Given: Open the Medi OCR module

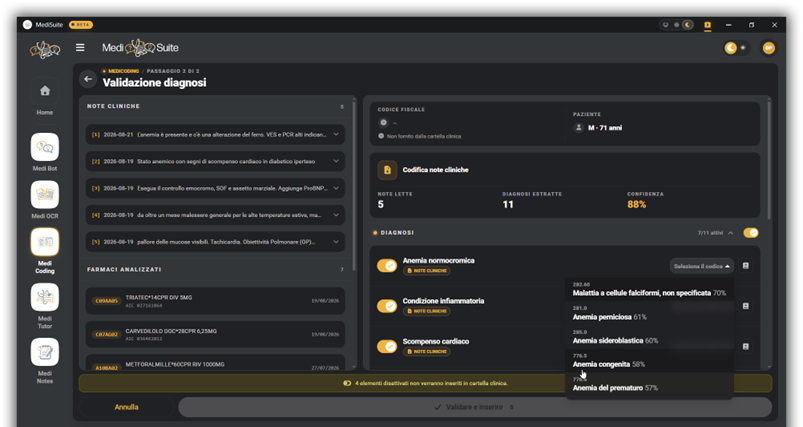Looking at the screenshot, I should click(45, 195).
